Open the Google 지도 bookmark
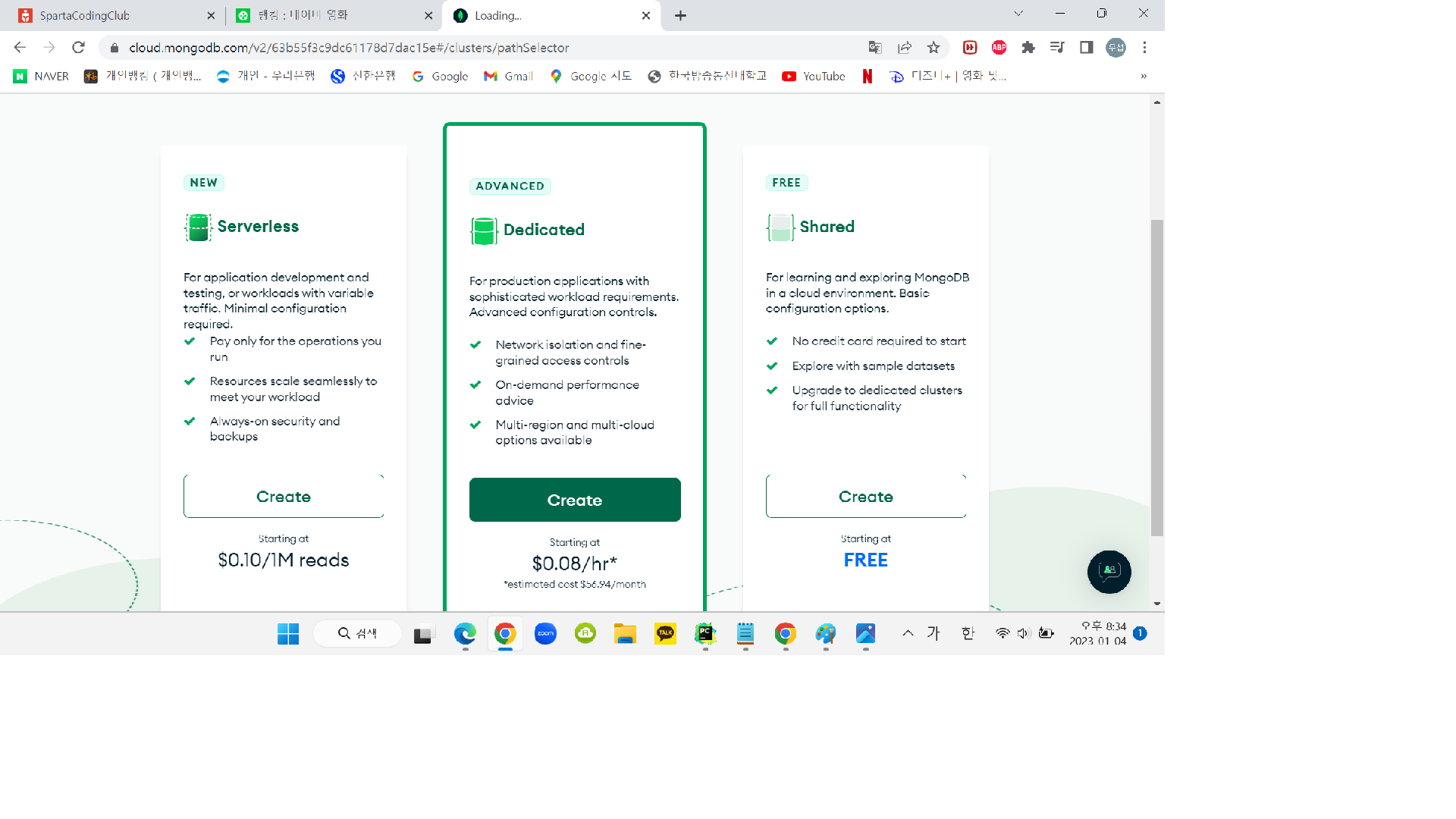Viewport: 1456px width, 819px height. (591, 76)
